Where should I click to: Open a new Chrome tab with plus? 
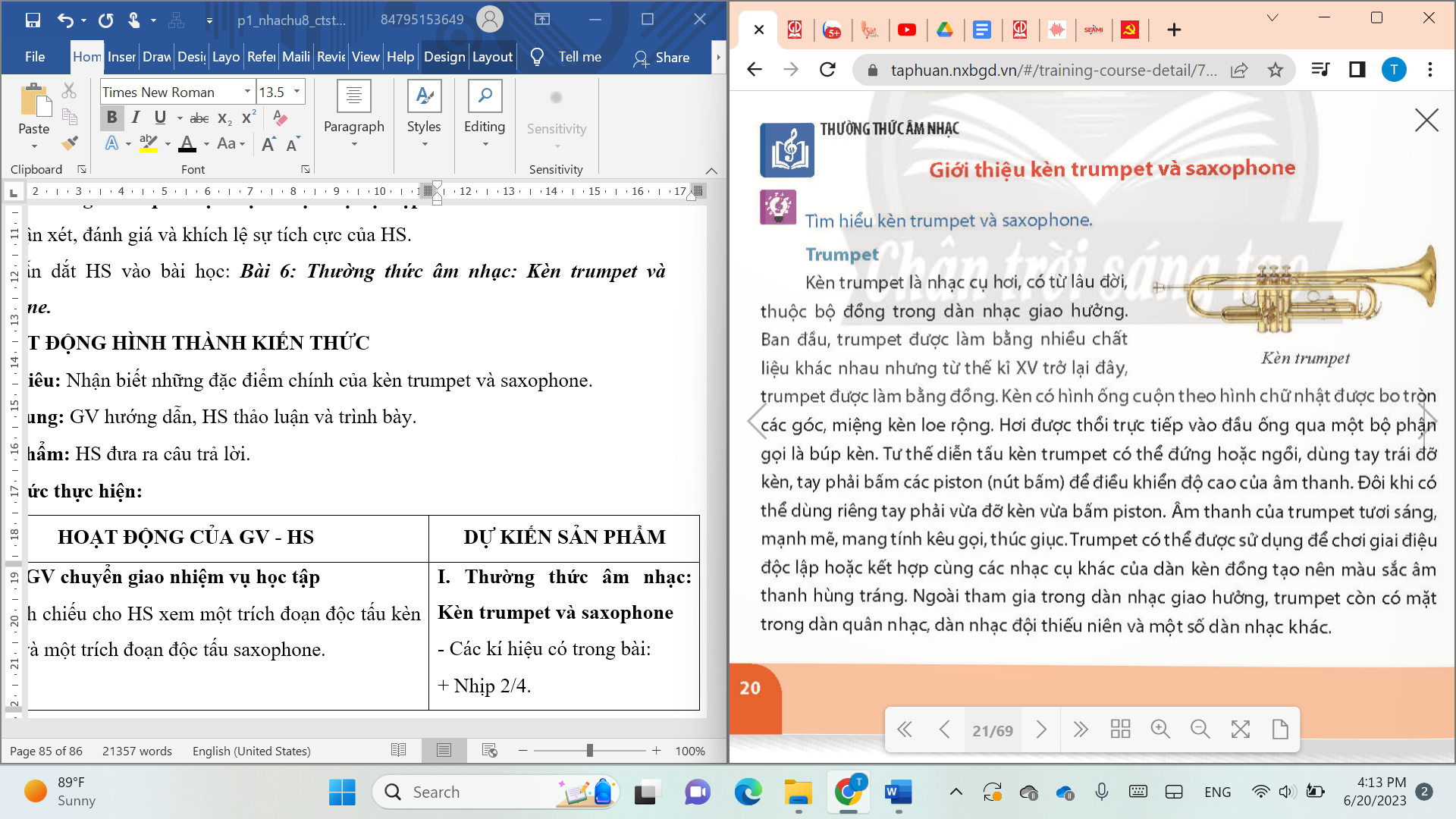1174,30
